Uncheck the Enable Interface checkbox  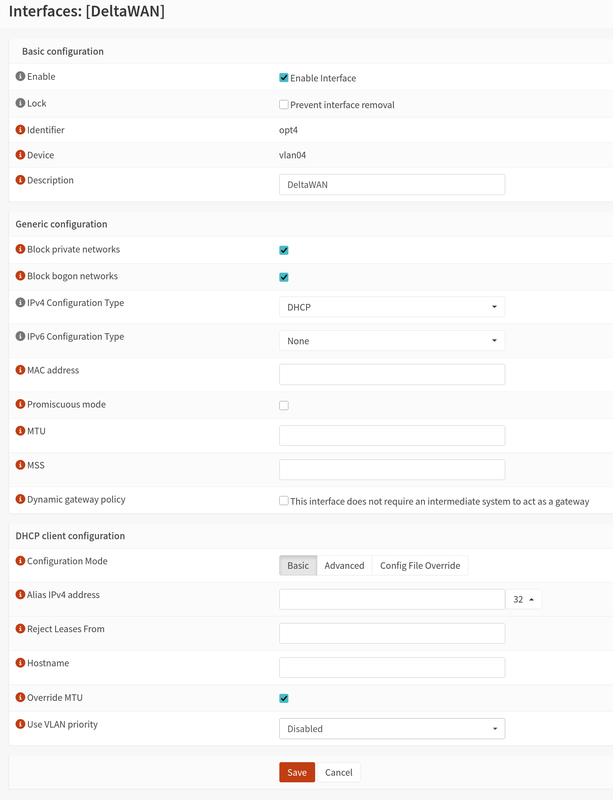284,78
